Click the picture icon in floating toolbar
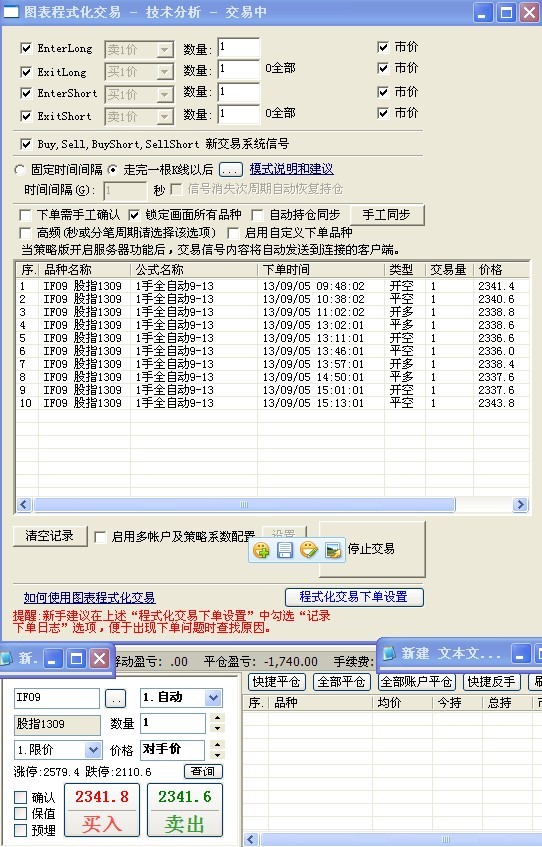Screen dimensions: 542x847 [333, 550]
